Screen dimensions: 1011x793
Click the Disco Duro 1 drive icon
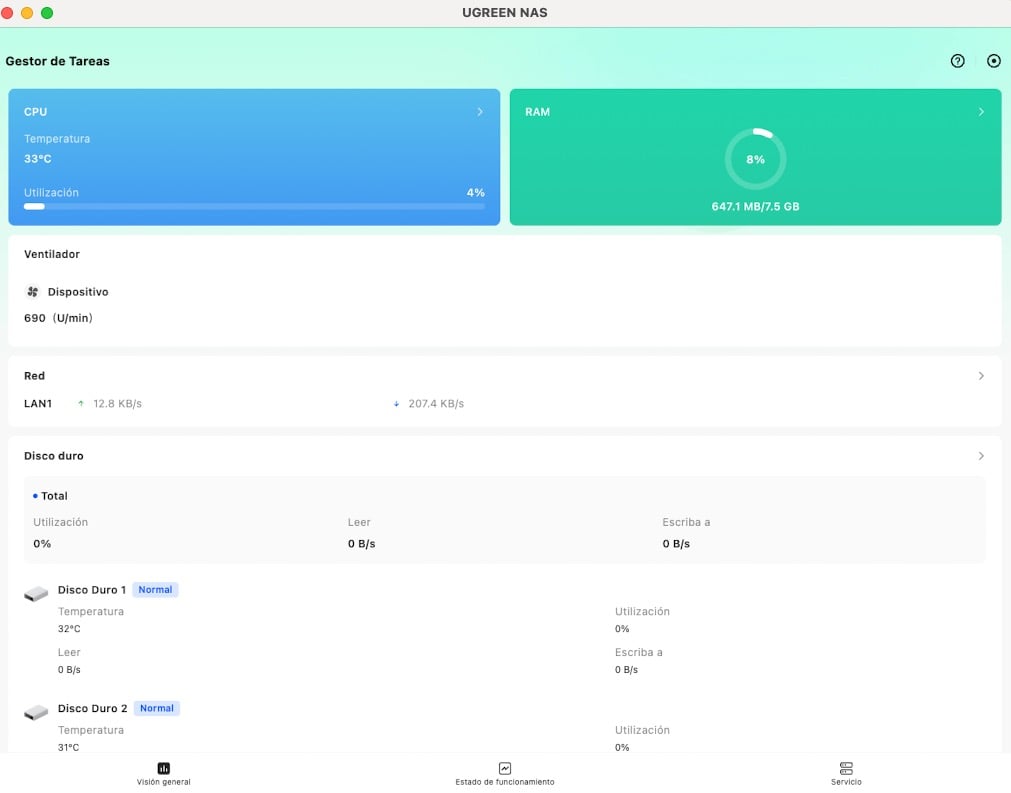point(36,594)
